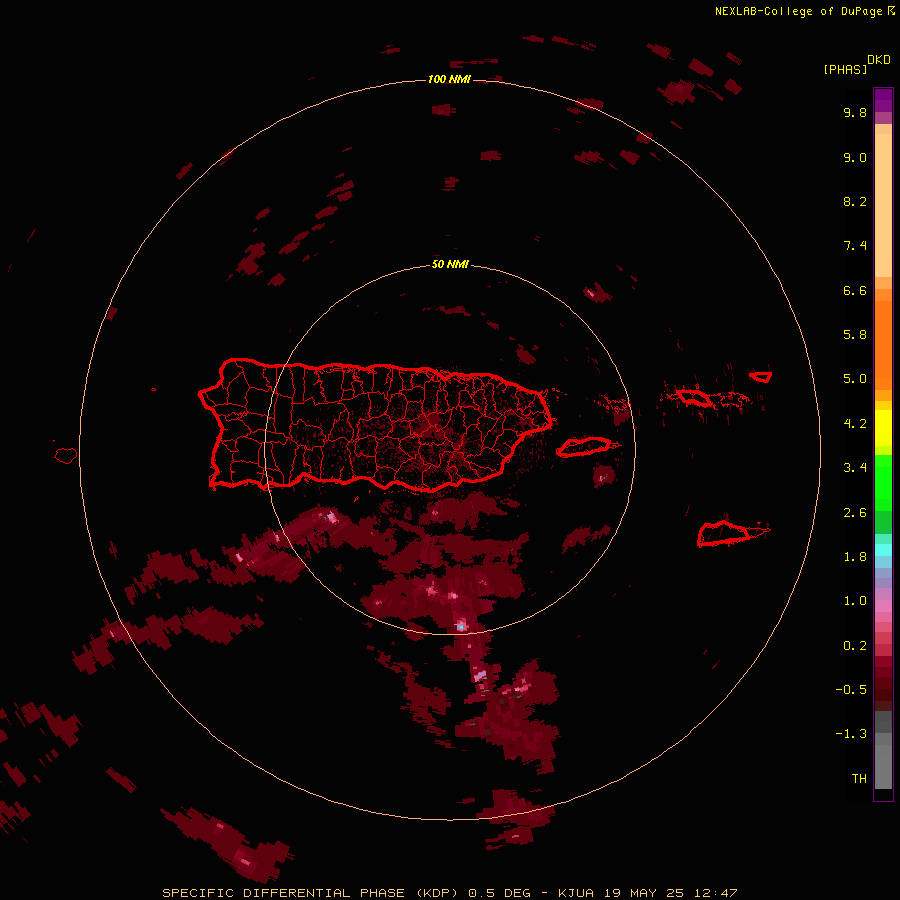
Task: Click the yellow segment of the color bar
Action: coord(883,428)
